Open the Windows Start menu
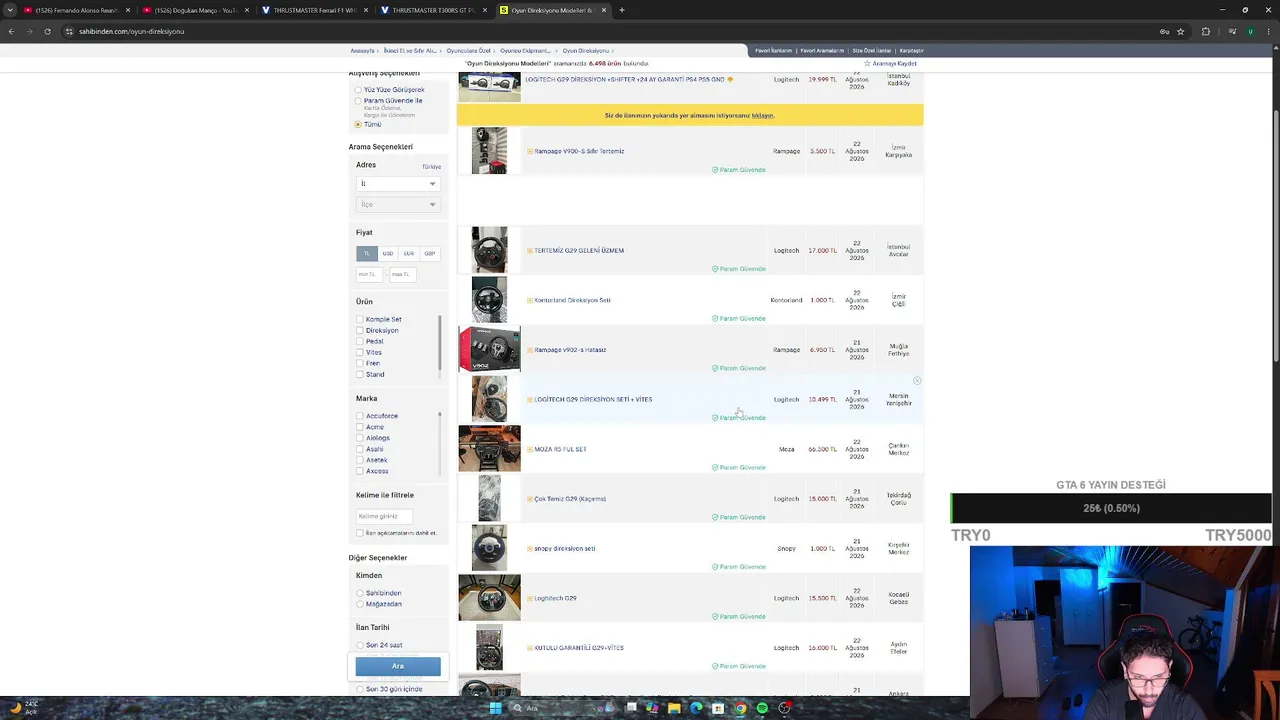 (495, 708)
